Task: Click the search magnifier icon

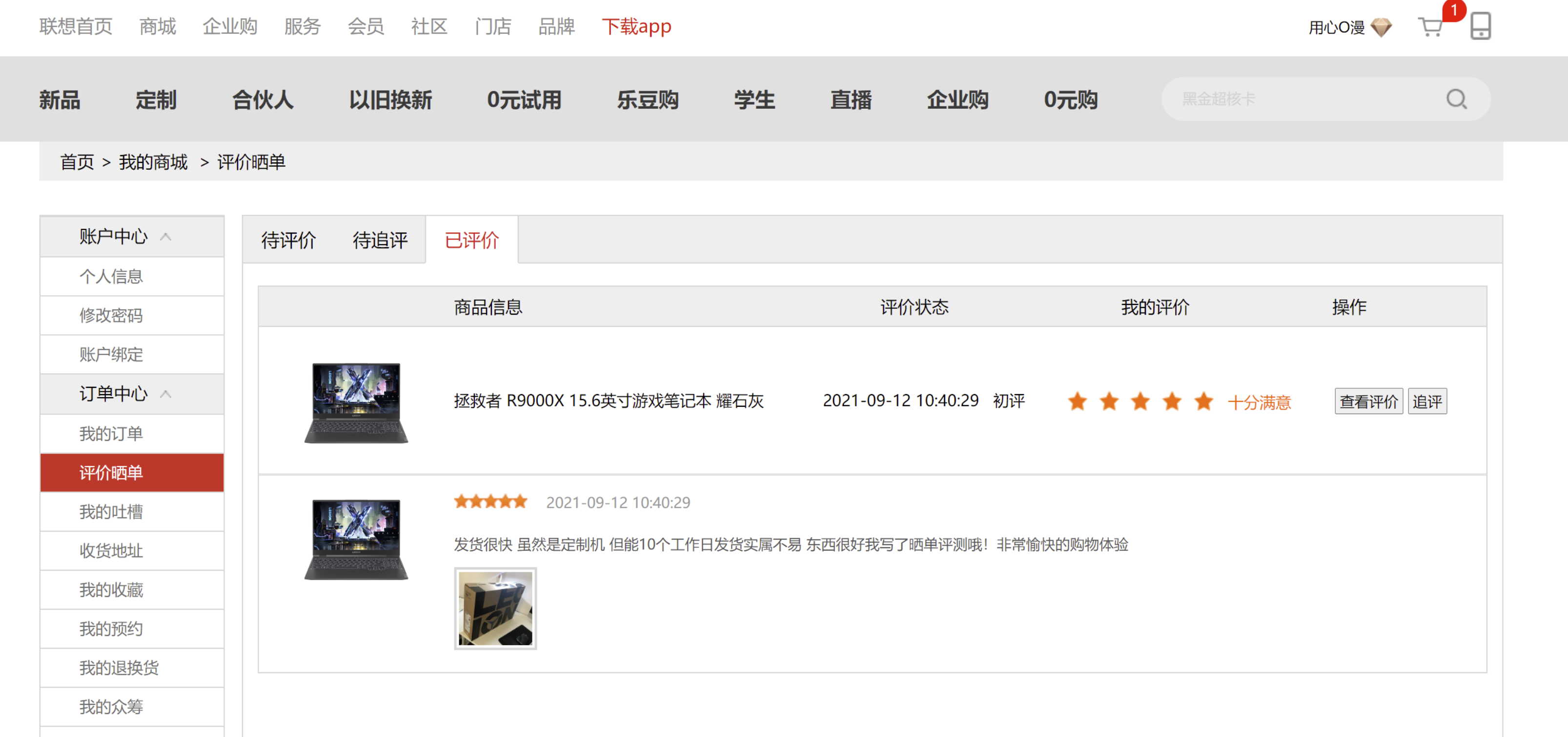Action: tap(1457, 99)
